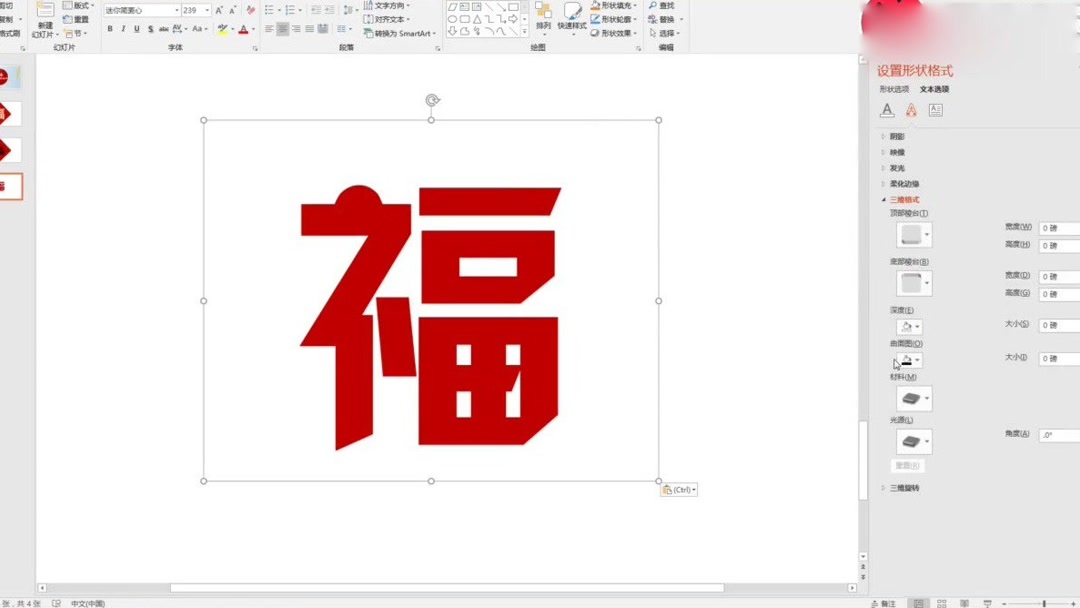Open the Ctrl paste options button near the shape
The width and height of the screenshot is (1080, 608).
click(x=679, y=489)
